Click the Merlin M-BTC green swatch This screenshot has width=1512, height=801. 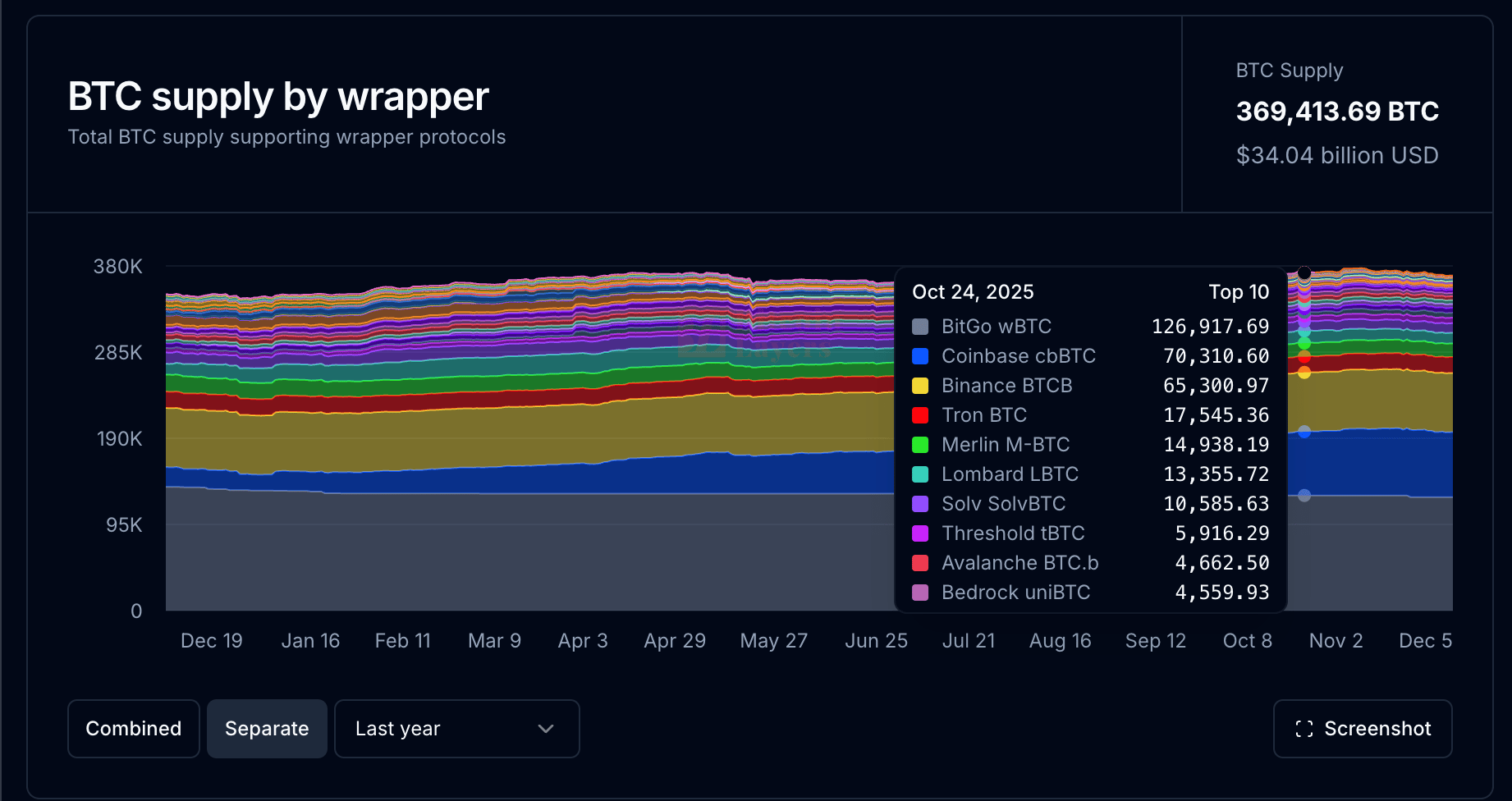(x=920, y=445)
